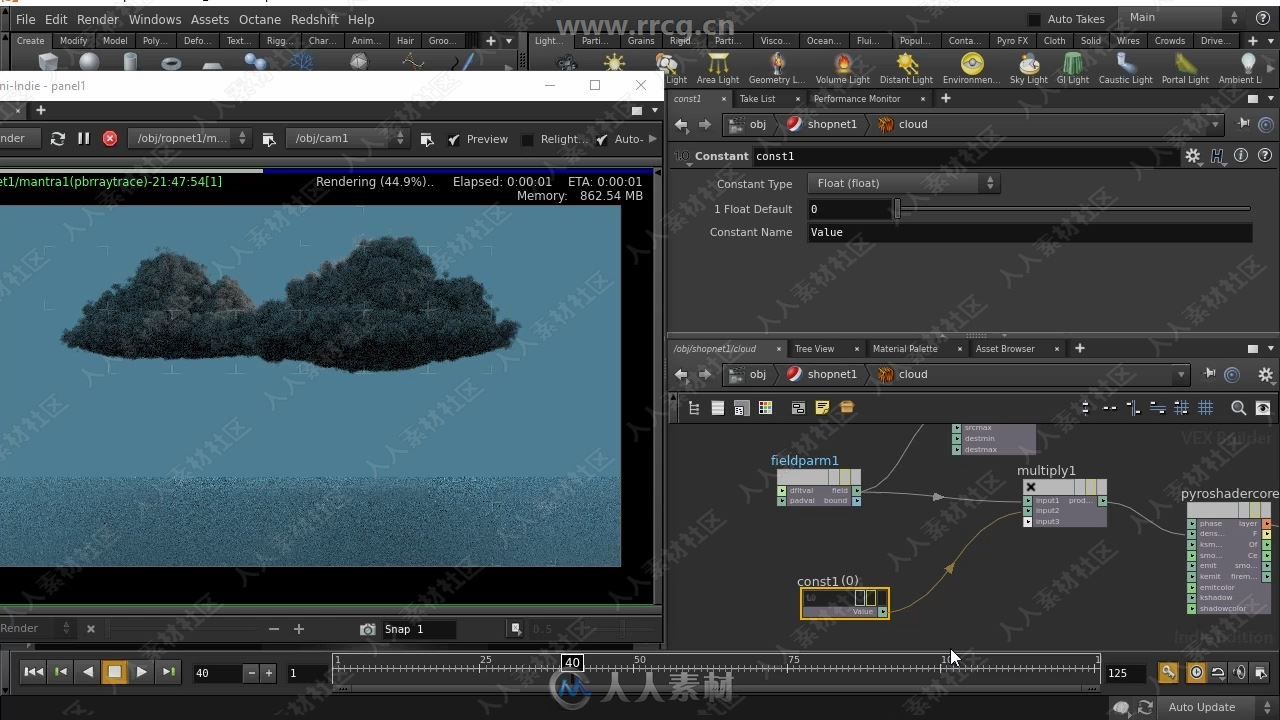Viewport: 1280px width, 720px height.
Task: Enable the Auto Takes checkbox
Action: pyautogui.click(x=1034, y=19)
